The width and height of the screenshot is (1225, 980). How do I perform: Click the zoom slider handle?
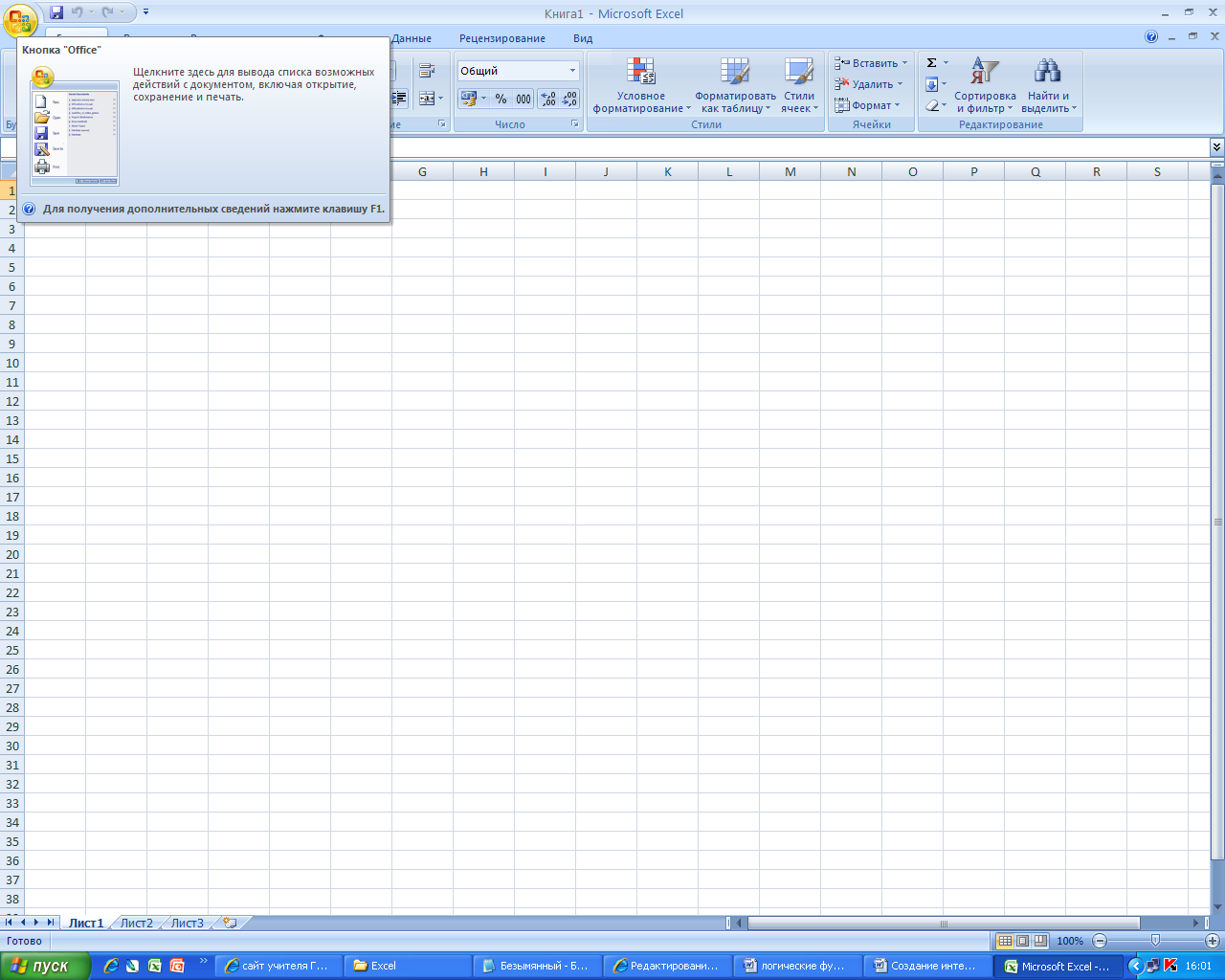1155,941
